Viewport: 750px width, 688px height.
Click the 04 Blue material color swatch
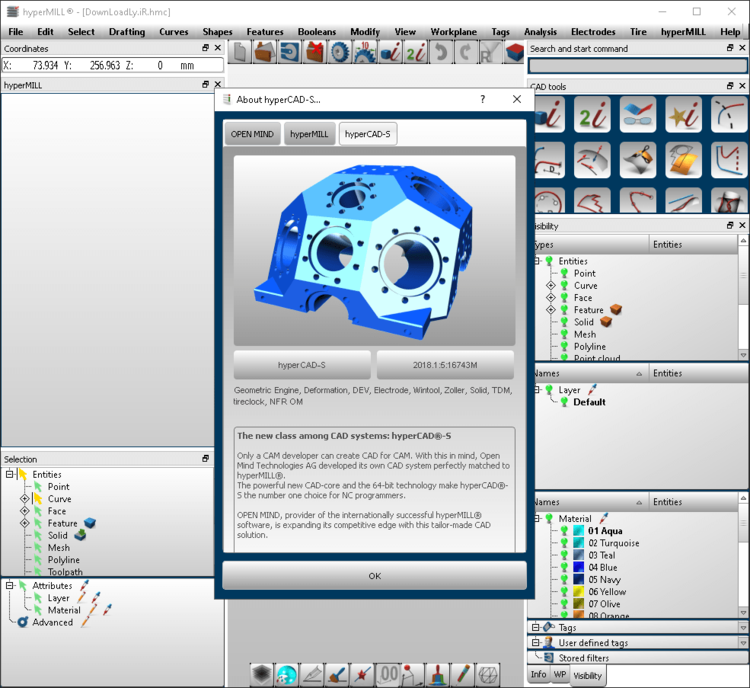click(x=579, y=568)
